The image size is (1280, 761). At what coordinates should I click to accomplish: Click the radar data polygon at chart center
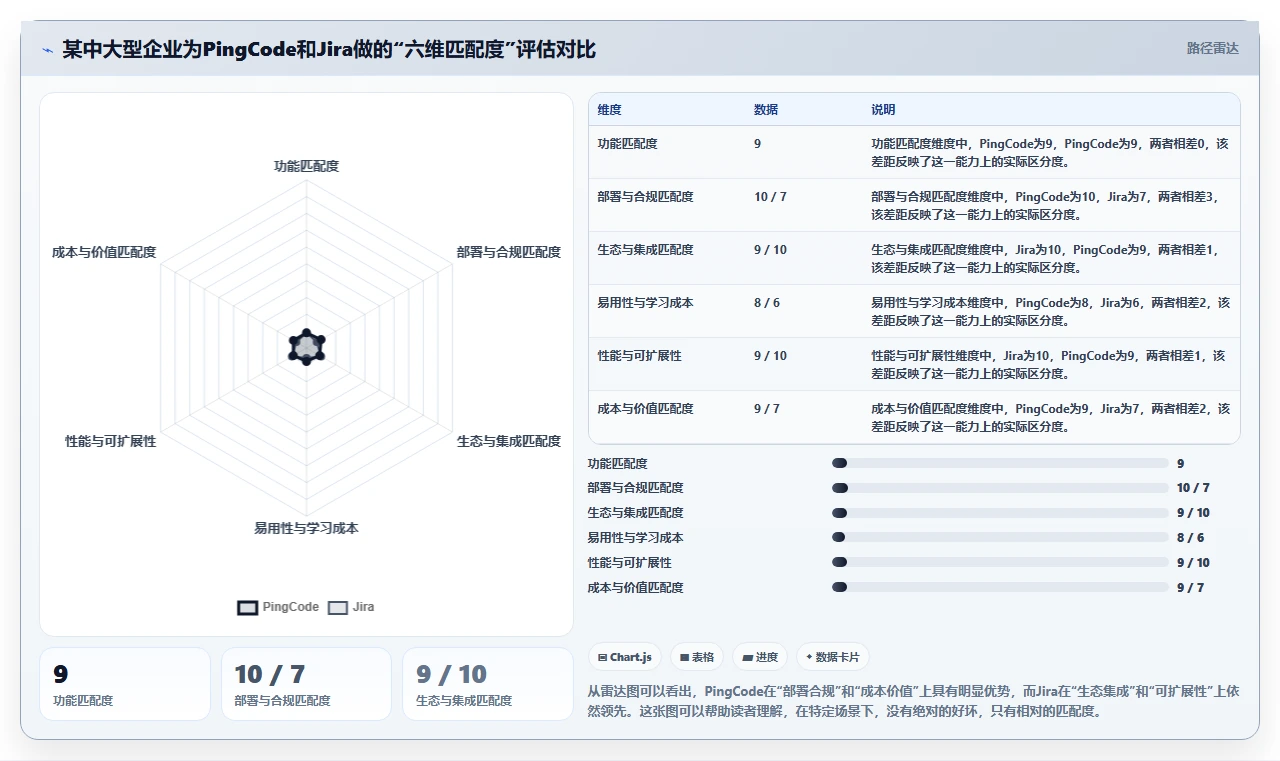(307, 346)
